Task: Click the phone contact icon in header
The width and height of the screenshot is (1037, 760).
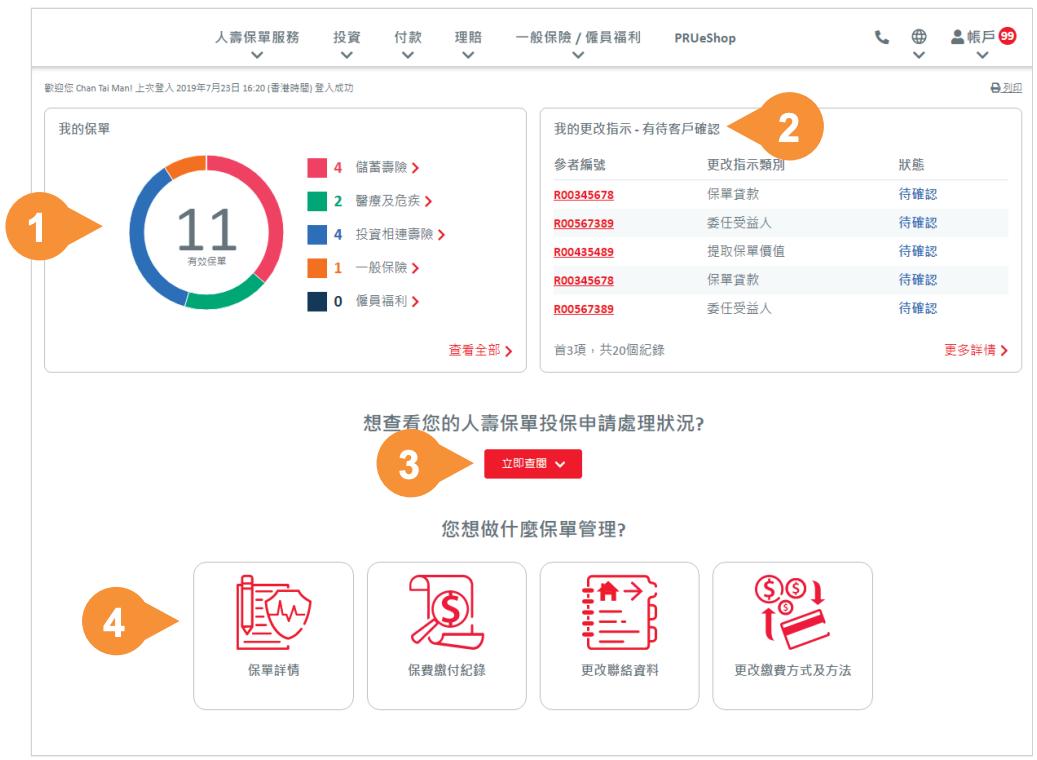Action: [879, 38]
